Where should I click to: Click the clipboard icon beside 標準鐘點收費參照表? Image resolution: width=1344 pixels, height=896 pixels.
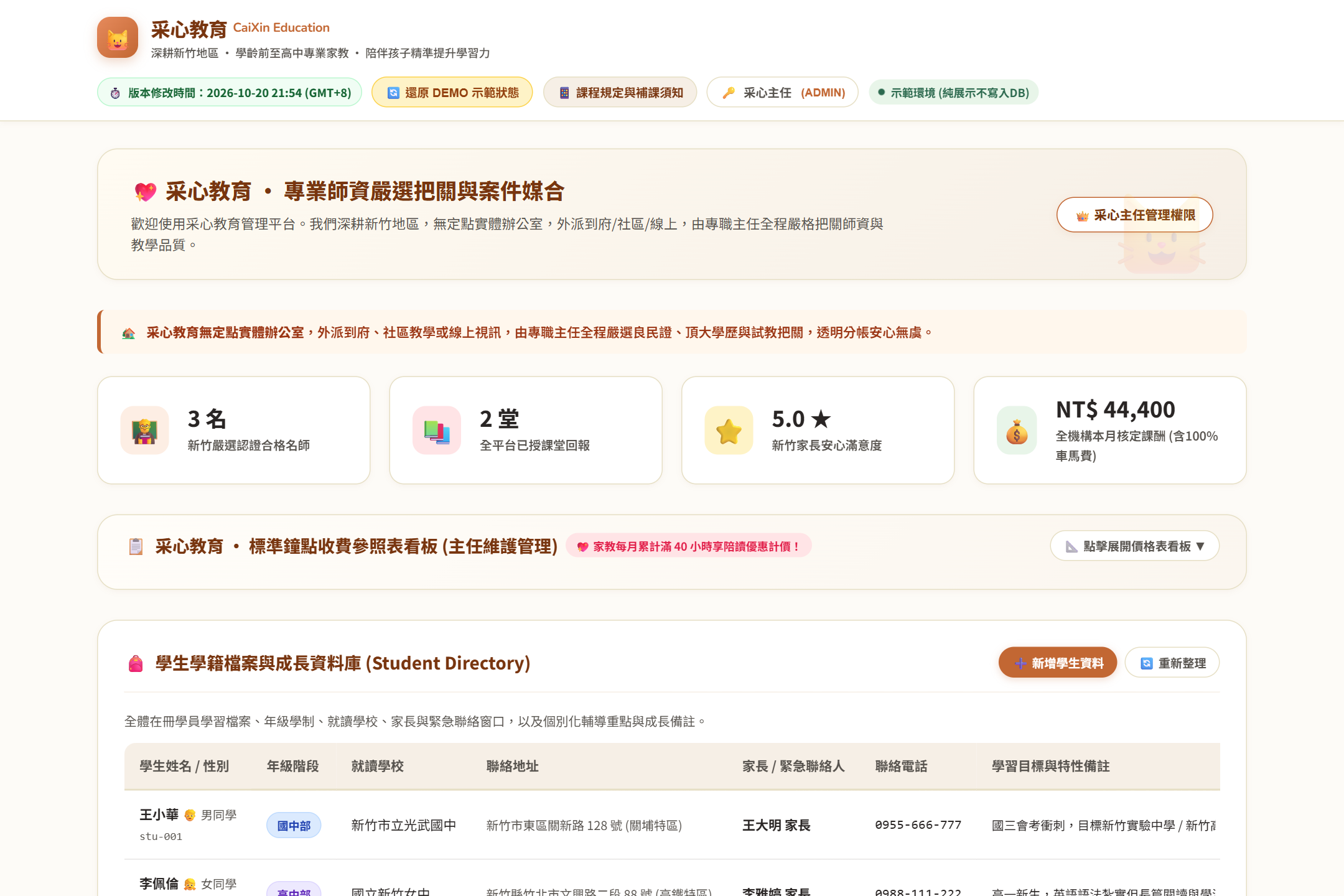[136, 546]
